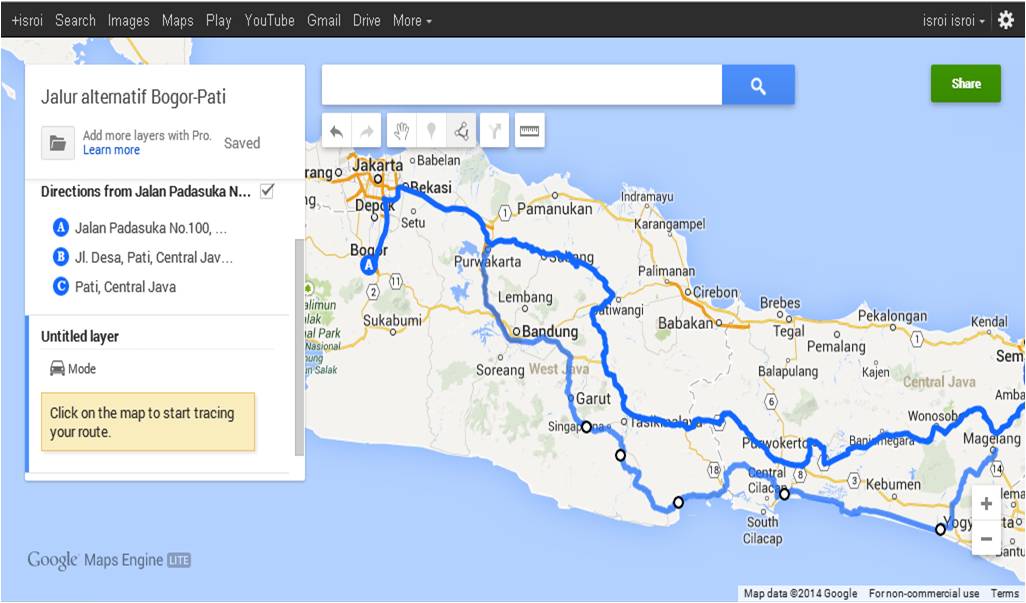Click the Undo arrow in map toolbar
The width and height of the screenshot is (1026, 603).
(337, 131)
